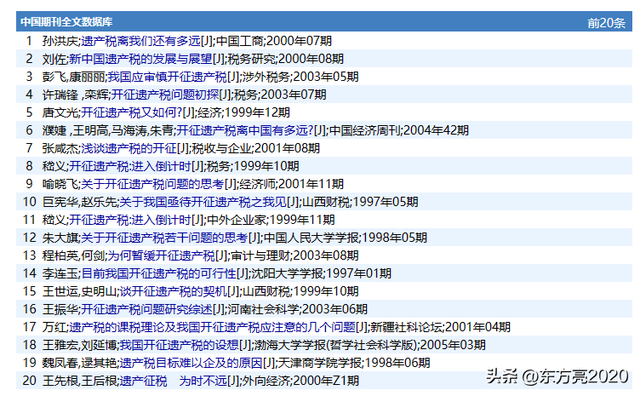Open the article 新中国遗产税的发展与展望
The width and height of the screenshot is (640, 396).
141,59
